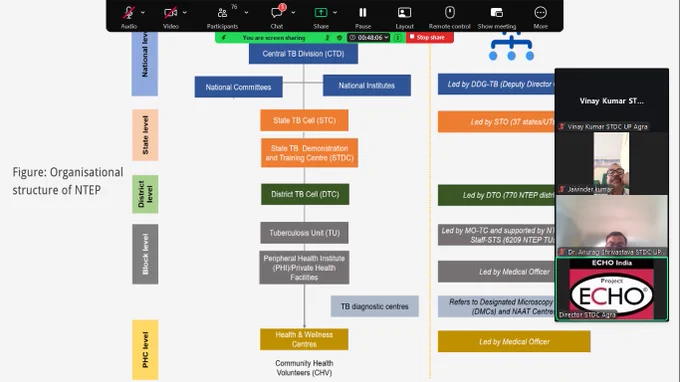680x382 pixels.
Task: Click the Show meeting icon
Action: click(x=497, y=13)
